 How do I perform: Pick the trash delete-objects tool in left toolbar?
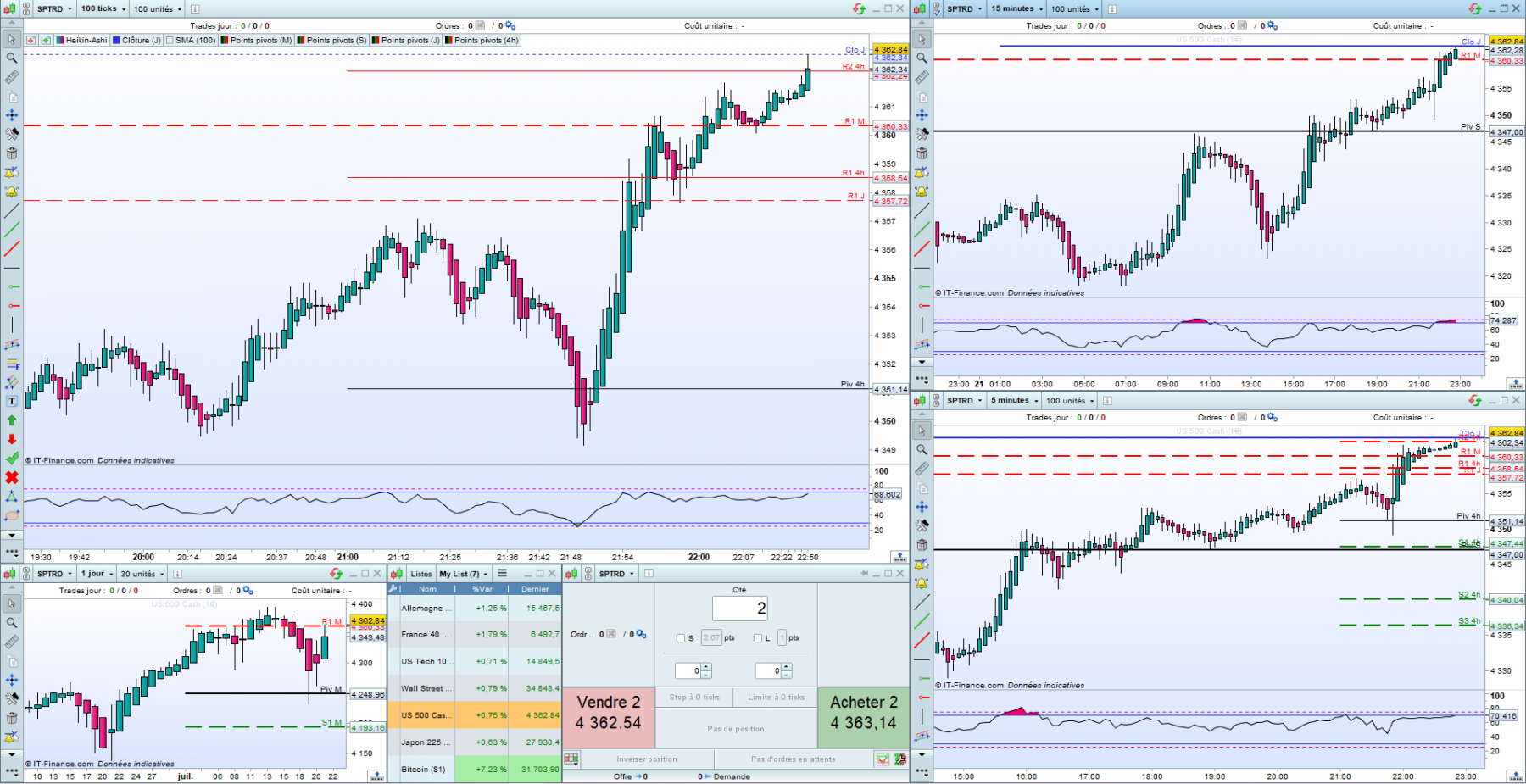pos(12,153)
